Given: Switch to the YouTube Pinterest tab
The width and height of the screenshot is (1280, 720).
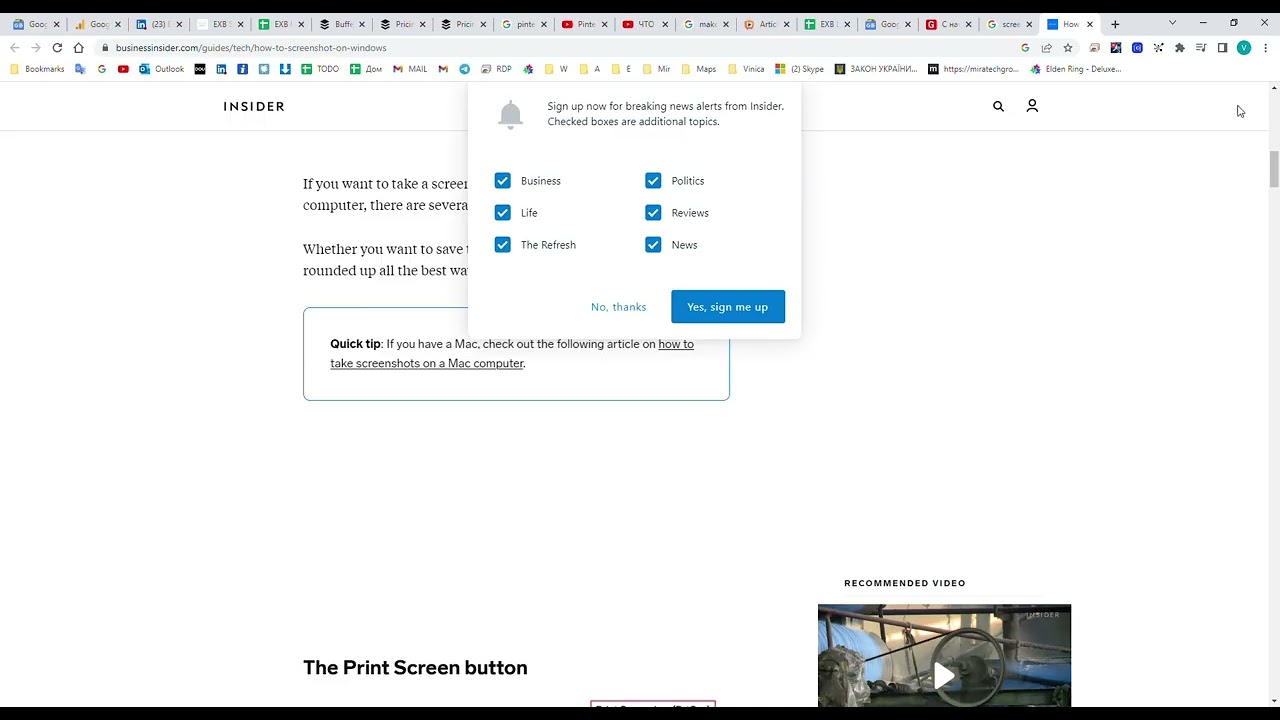Looking at the screenshot, I should pyautogui.click(x=585, y=24).
